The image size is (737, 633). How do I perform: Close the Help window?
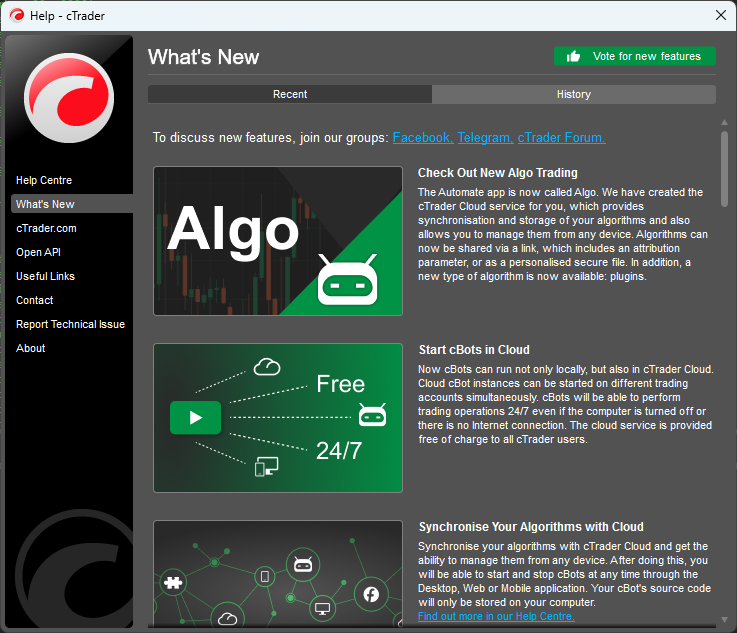pyautogui.click(x=721, y=15)
